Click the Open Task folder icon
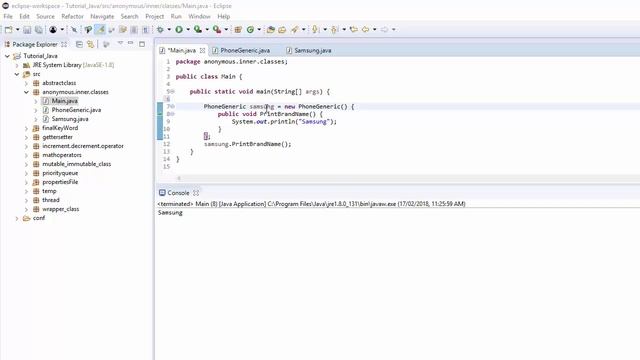The width and height of the screenshot is (640, 360). click(x=282, y=29)
